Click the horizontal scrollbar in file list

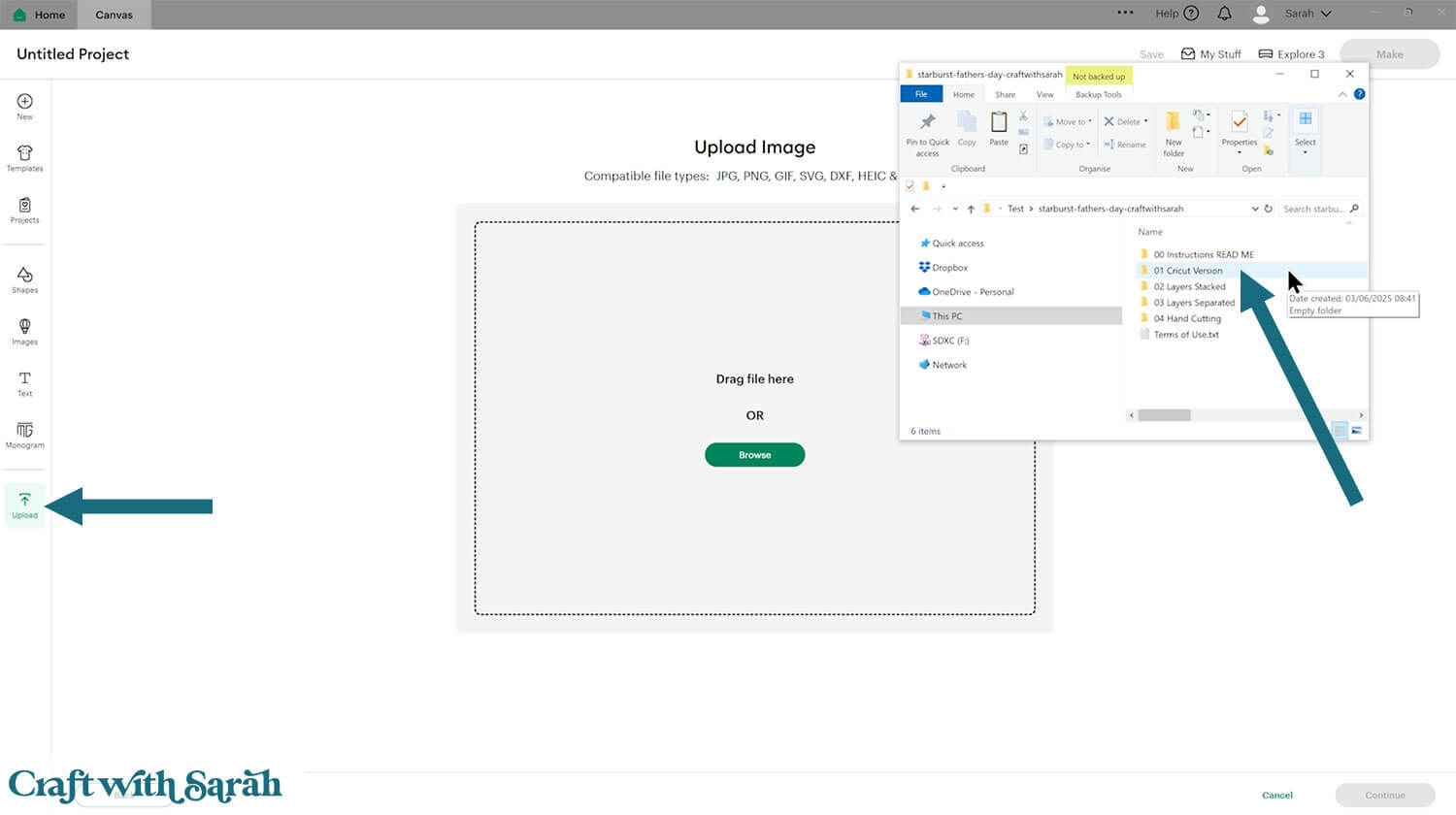tap(1164, 415)
